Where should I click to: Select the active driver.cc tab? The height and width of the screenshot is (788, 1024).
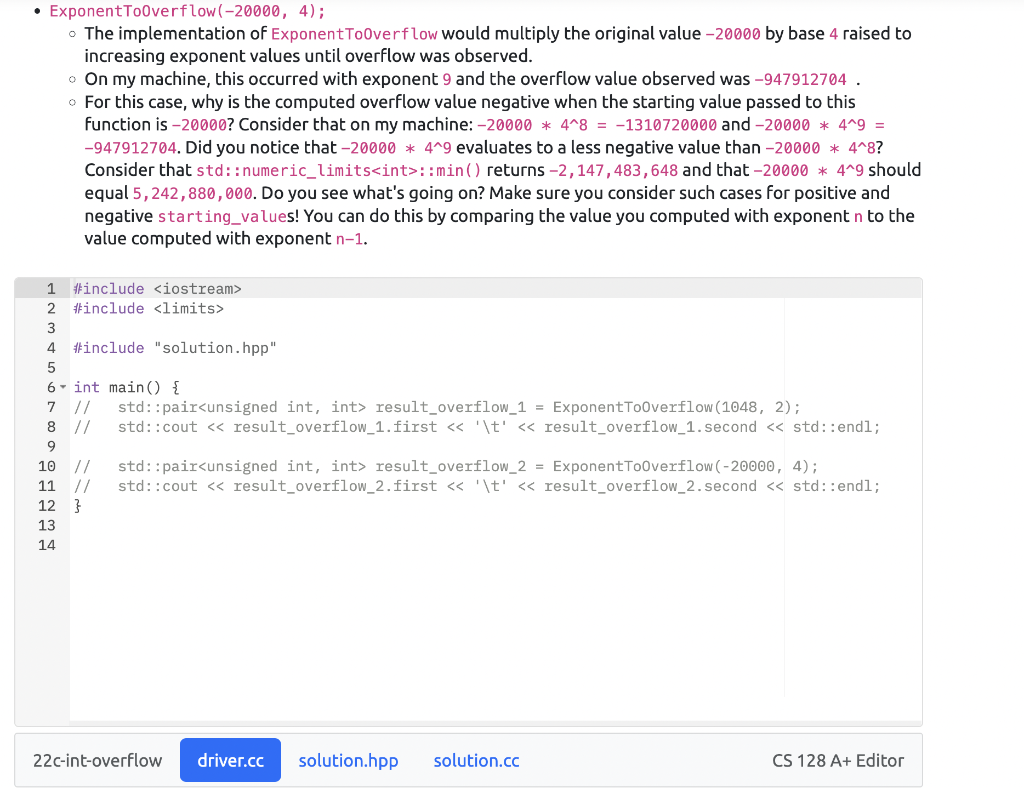(x=230, y=760)
